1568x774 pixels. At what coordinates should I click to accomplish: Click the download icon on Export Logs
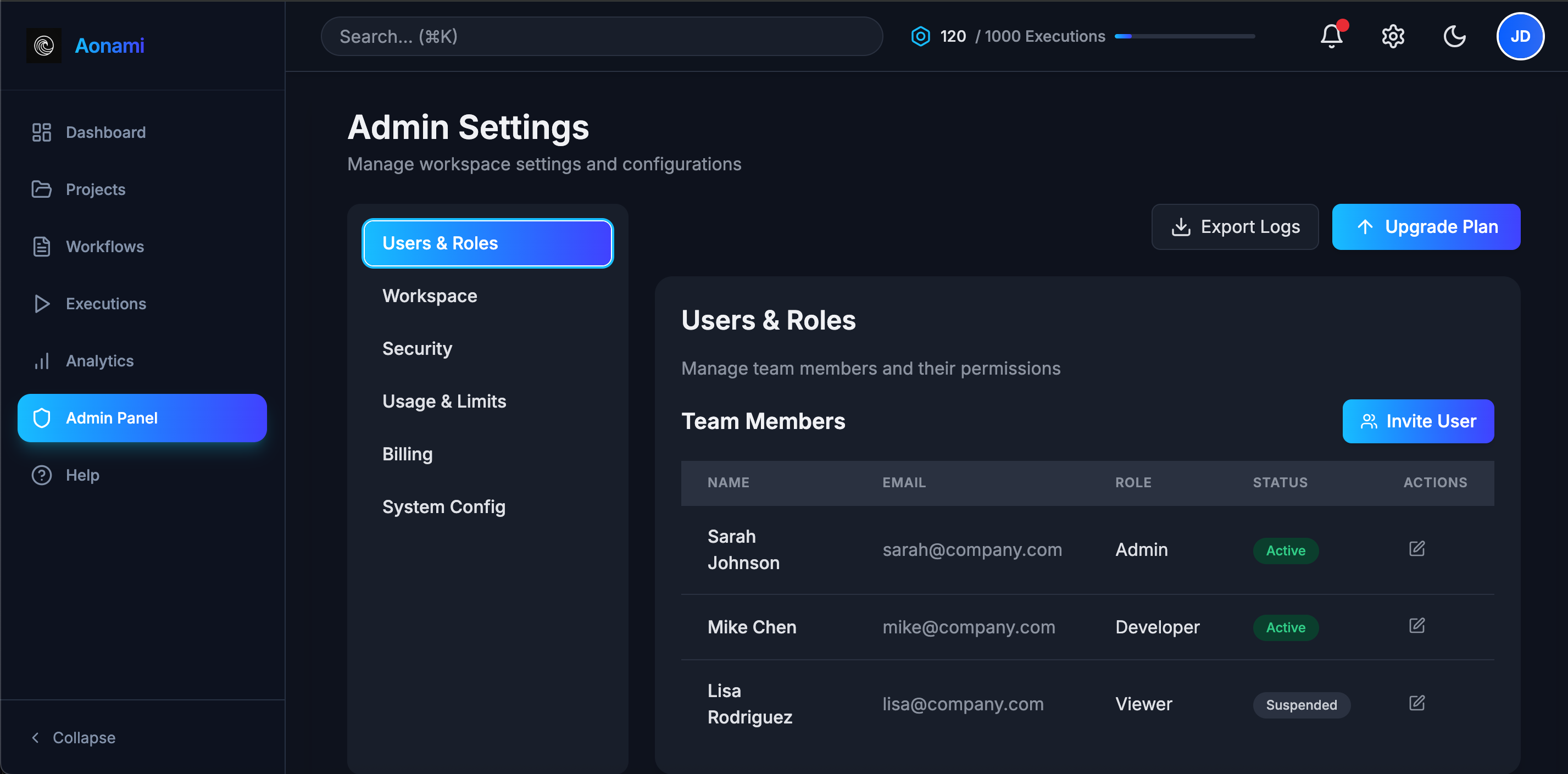point(1181,227)
